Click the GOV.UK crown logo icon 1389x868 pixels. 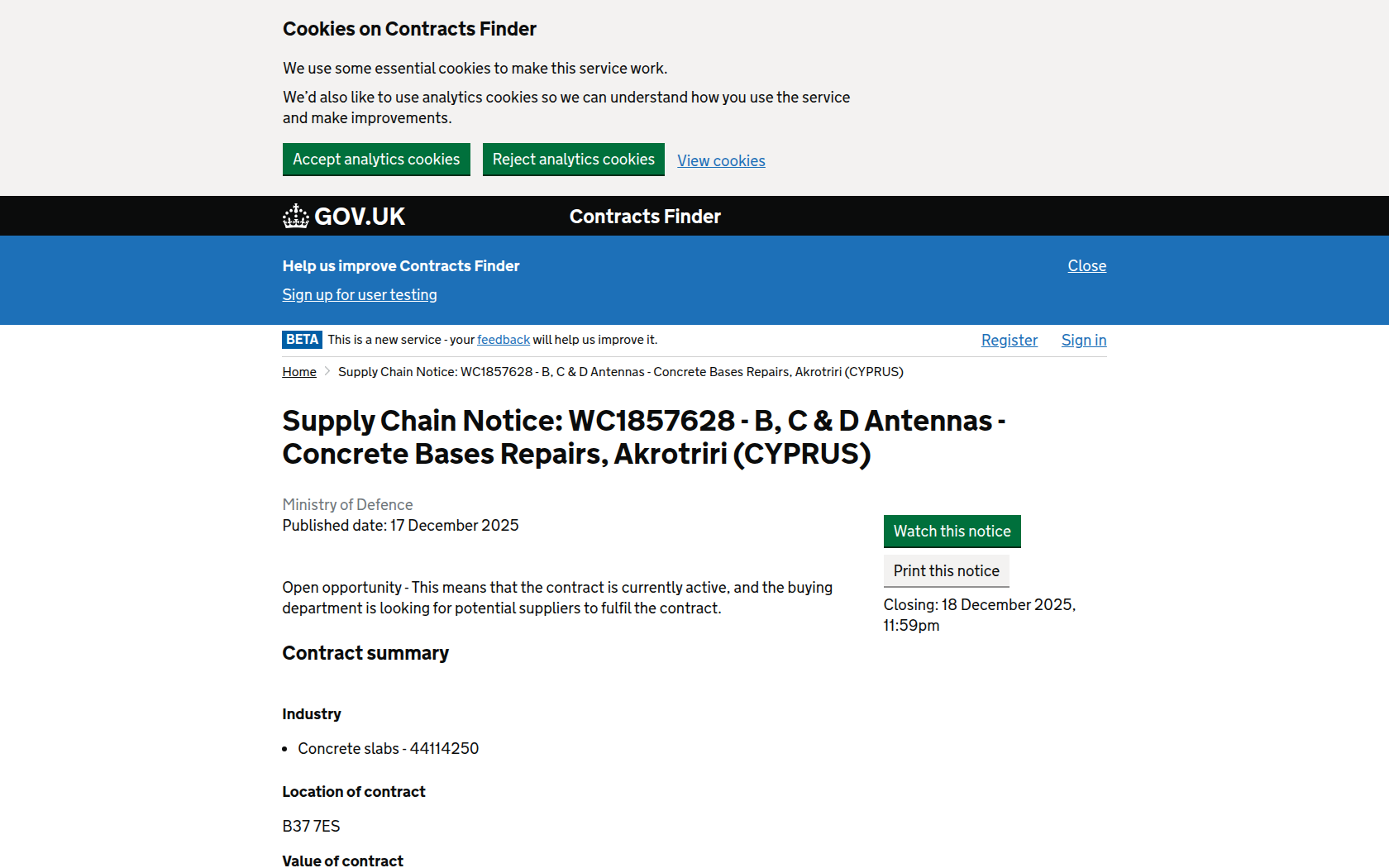pyautogui.click(x=295, y=217)
